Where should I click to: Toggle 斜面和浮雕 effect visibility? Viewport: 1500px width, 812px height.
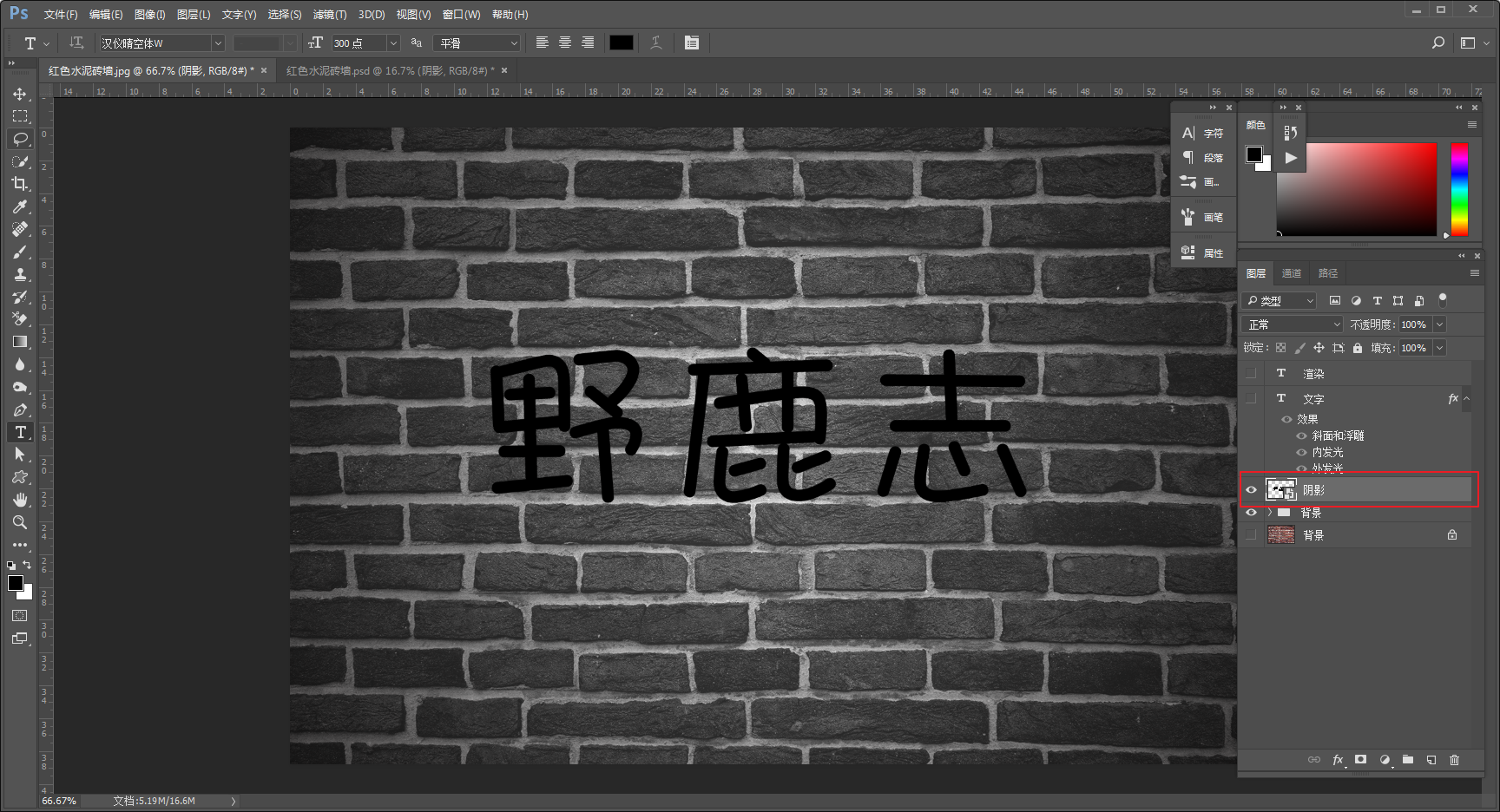click(x=1301, y=435)
